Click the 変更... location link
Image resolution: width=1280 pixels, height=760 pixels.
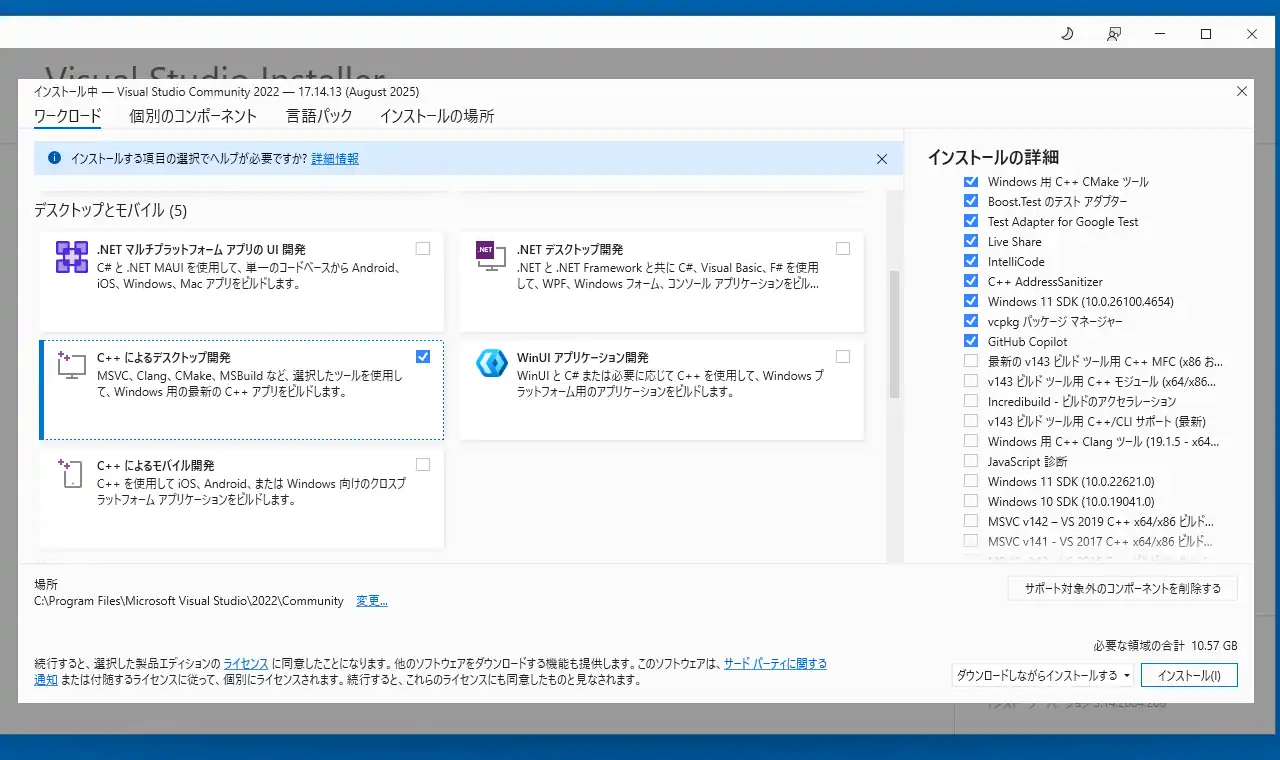(x=372, y=601)
